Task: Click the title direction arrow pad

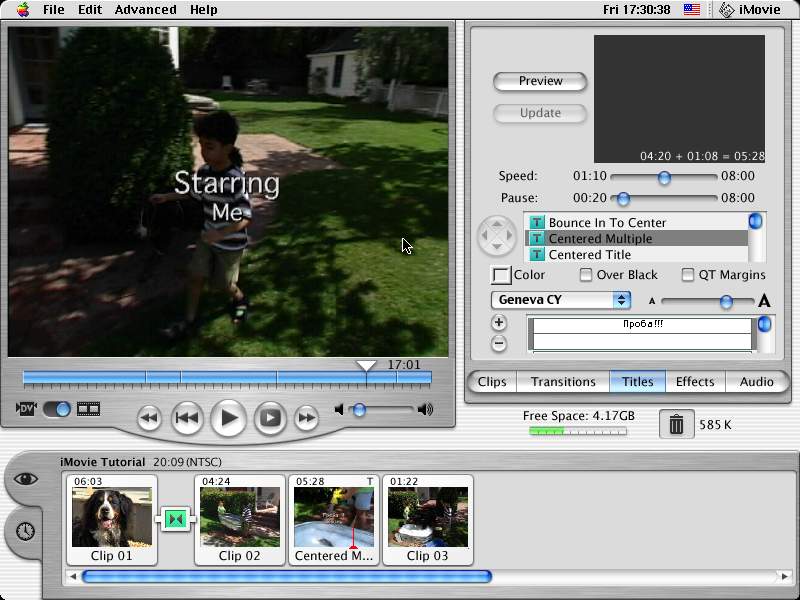Action: [x=496, y=235]
